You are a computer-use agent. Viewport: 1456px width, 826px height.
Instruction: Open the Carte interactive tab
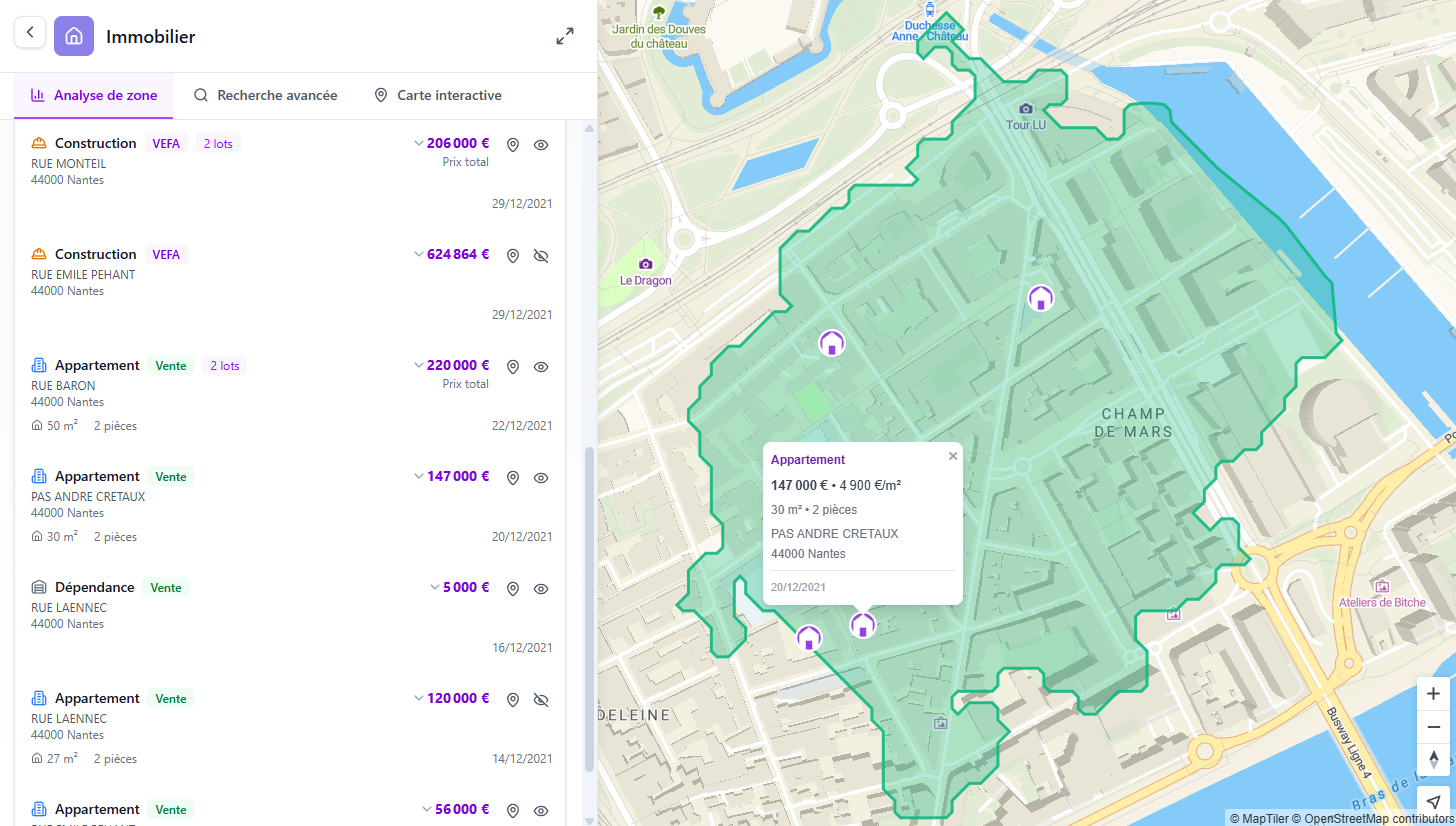coord(437,95)
